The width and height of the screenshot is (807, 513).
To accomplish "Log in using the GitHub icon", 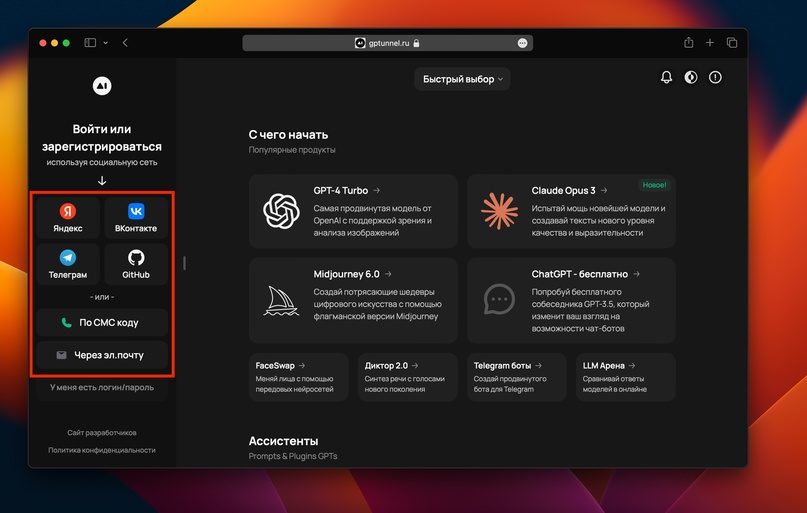I will point(136,257).
